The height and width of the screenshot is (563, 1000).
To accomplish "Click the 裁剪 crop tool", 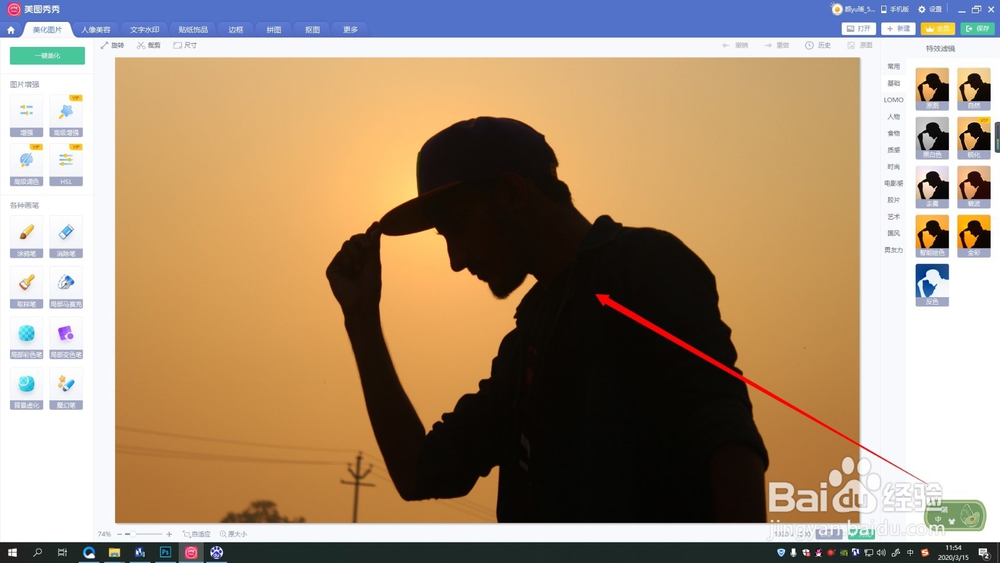I will 149,45.
